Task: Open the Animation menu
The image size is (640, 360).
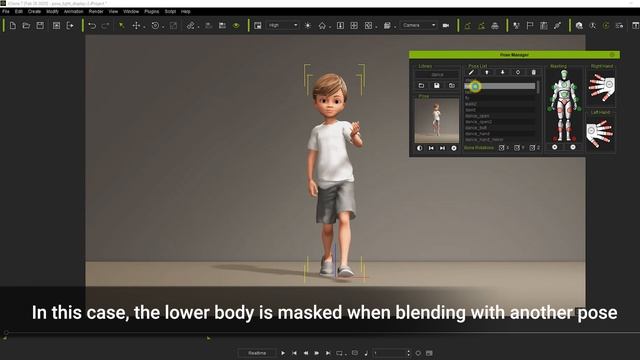Action: coord(73,11)
